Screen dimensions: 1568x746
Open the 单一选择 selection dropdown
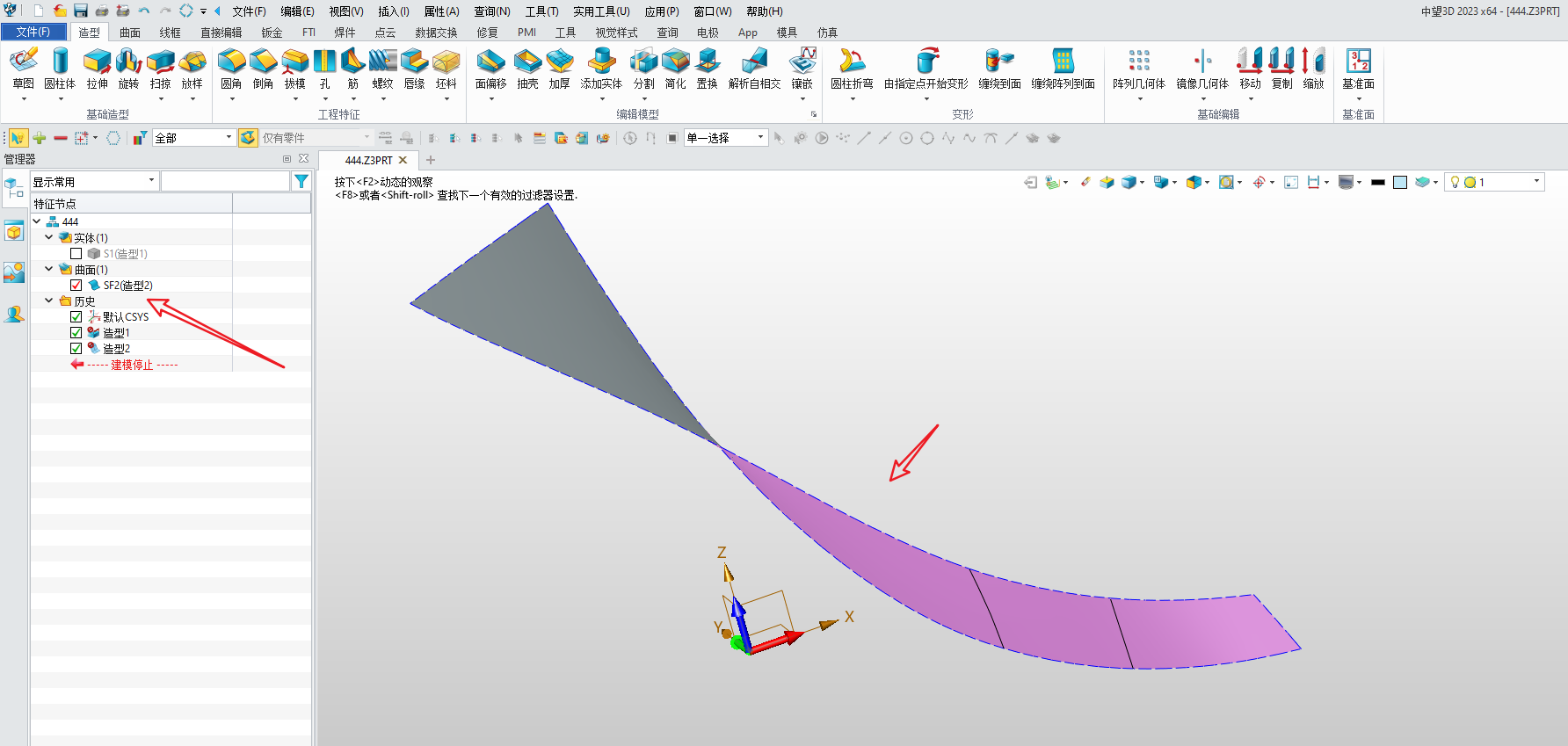click(726, 138)
